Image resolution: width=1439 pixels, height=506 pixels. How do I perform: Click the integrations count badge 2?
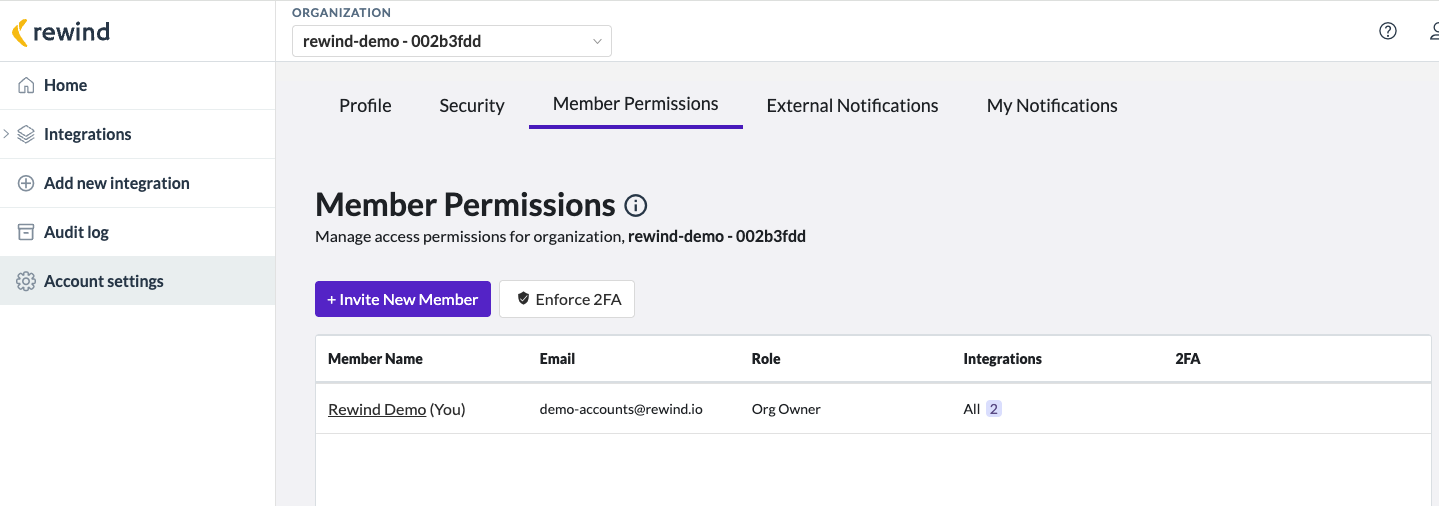pos(994,409)
